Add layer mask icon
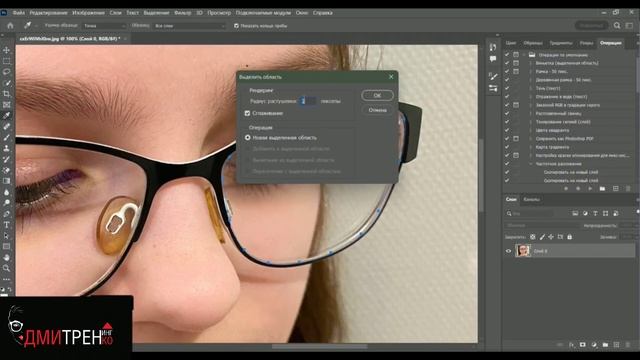The height and width of the screenshot is (360, 640). (x=582, y=345)
